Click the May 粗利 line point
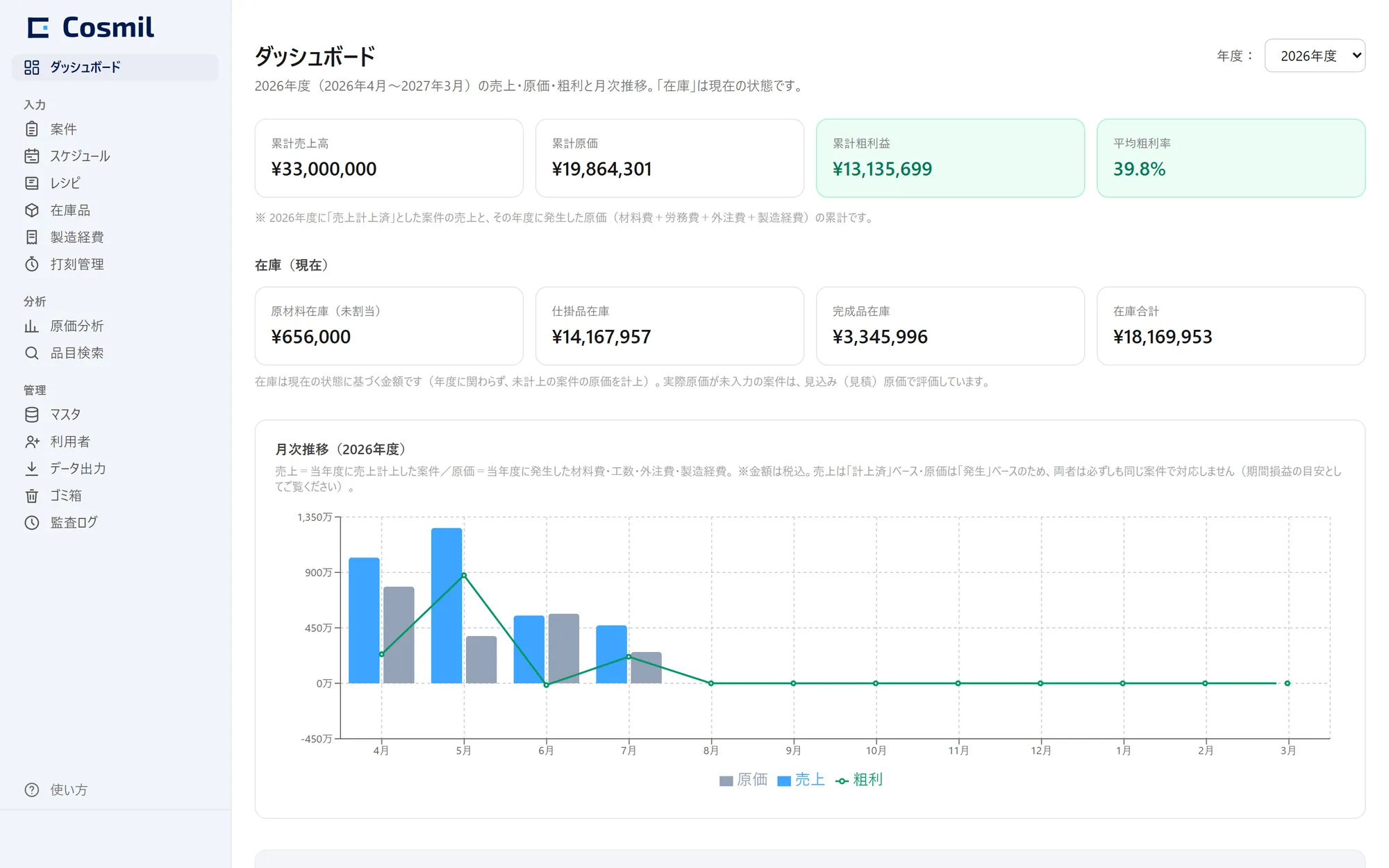The width and height of the screenshot is (1389, 868). 464,575
